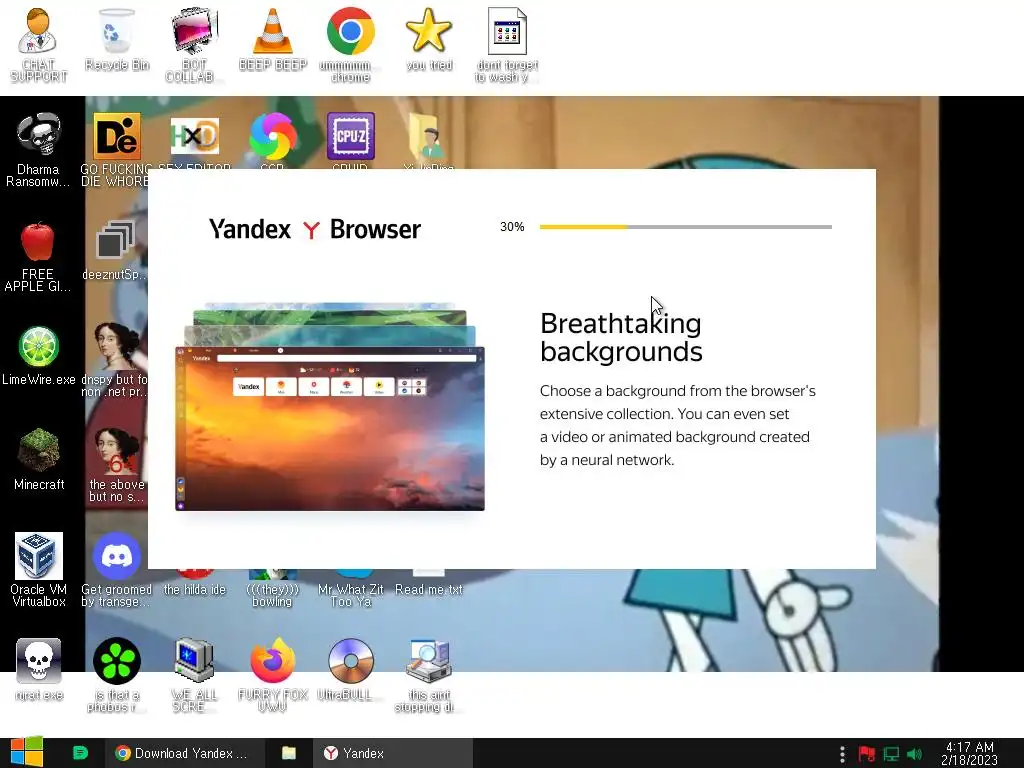Click the 30% progress label

(x=512, y=227)
